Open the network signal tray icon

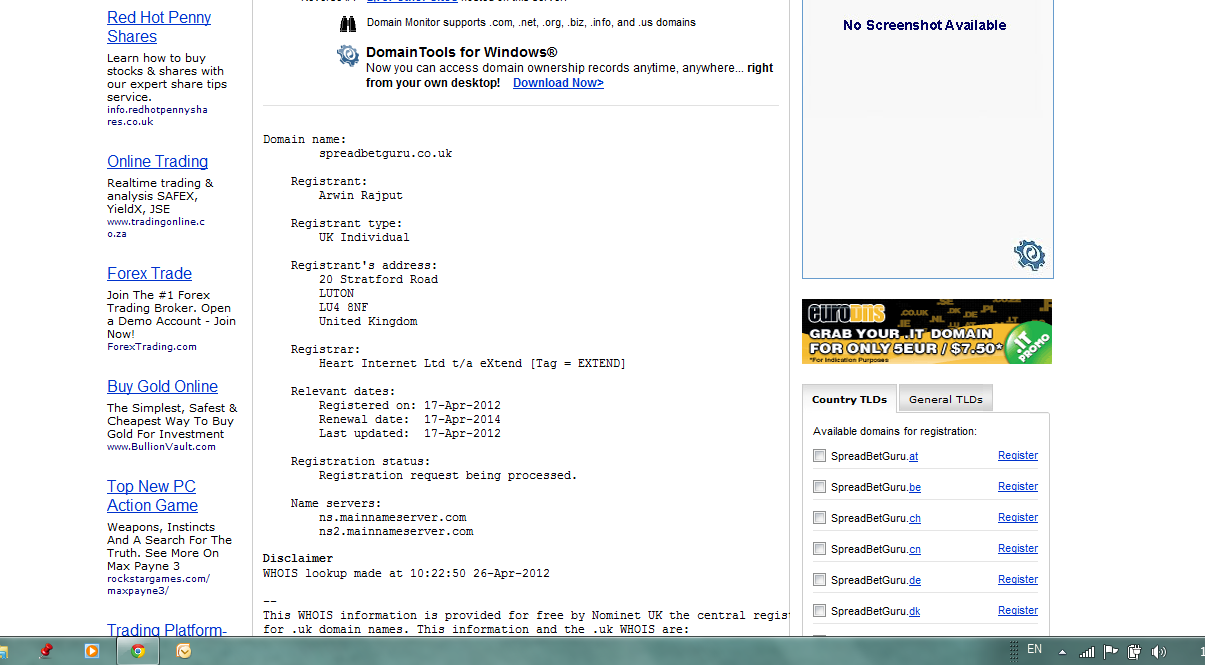click(x=1087, y=652)
